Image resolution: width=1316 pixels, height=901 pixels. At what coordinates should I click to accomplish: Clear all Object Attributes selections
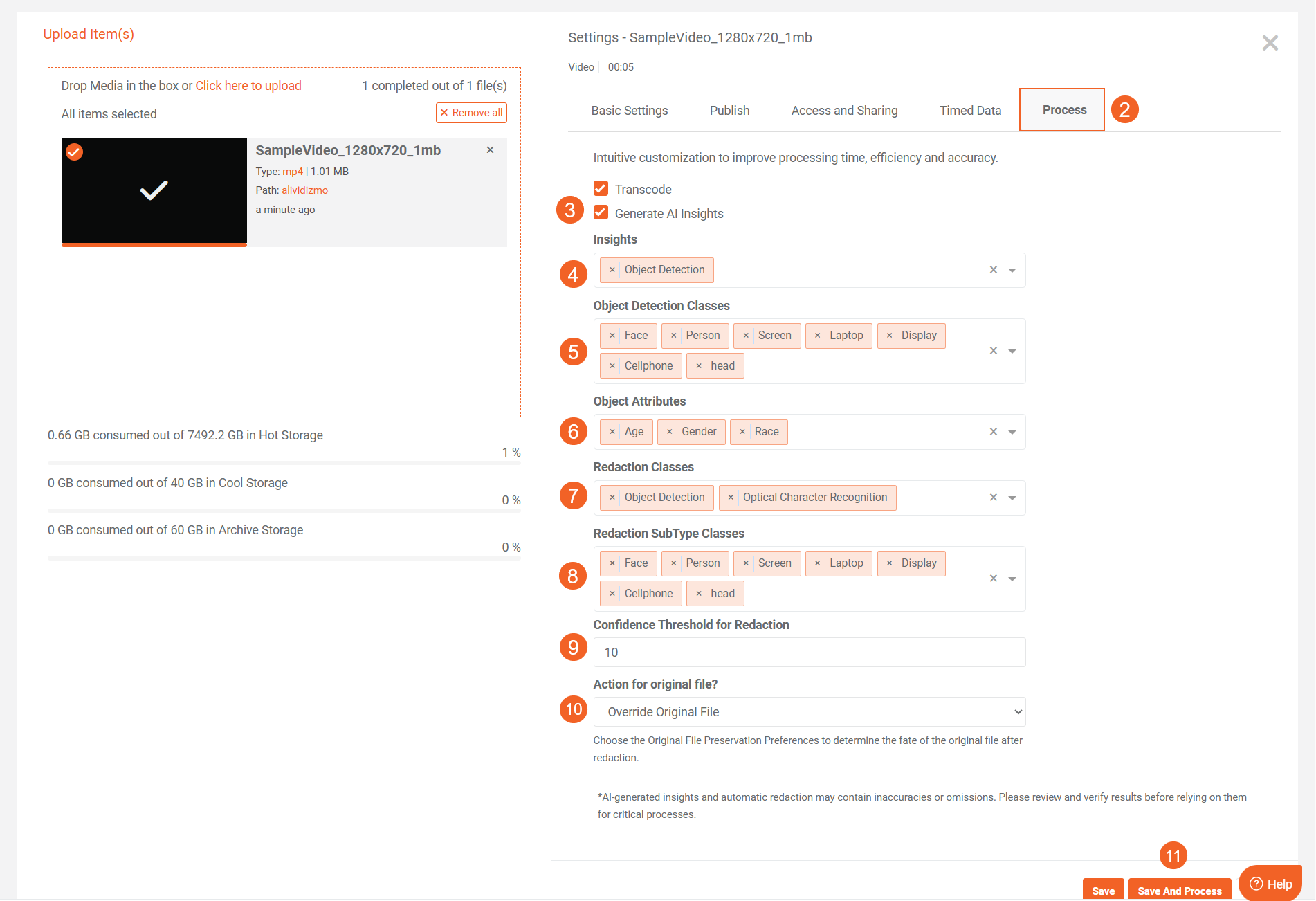point(993,432)
